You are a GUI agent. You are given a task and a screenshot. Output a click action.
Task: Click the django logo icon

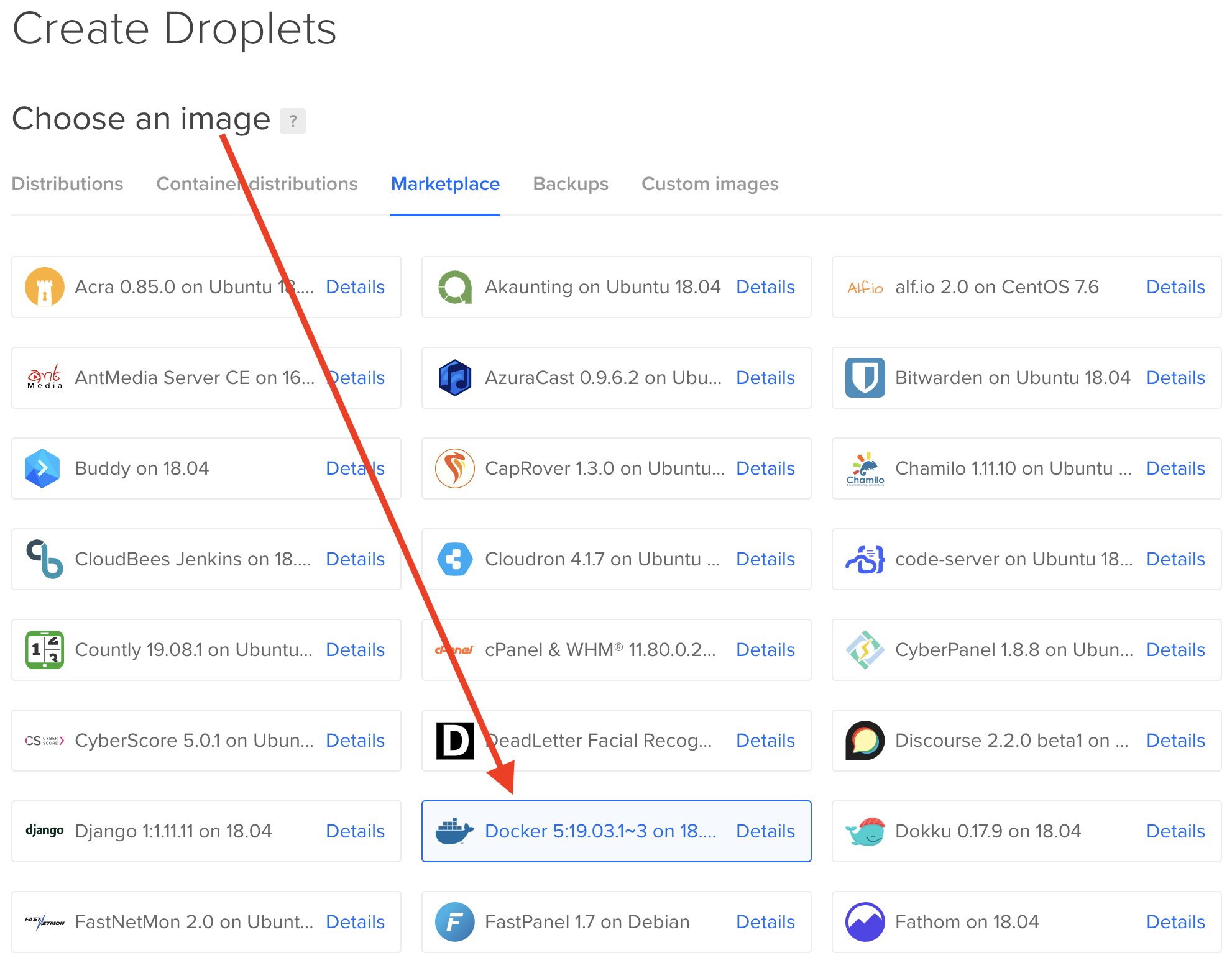click(45, 831)
